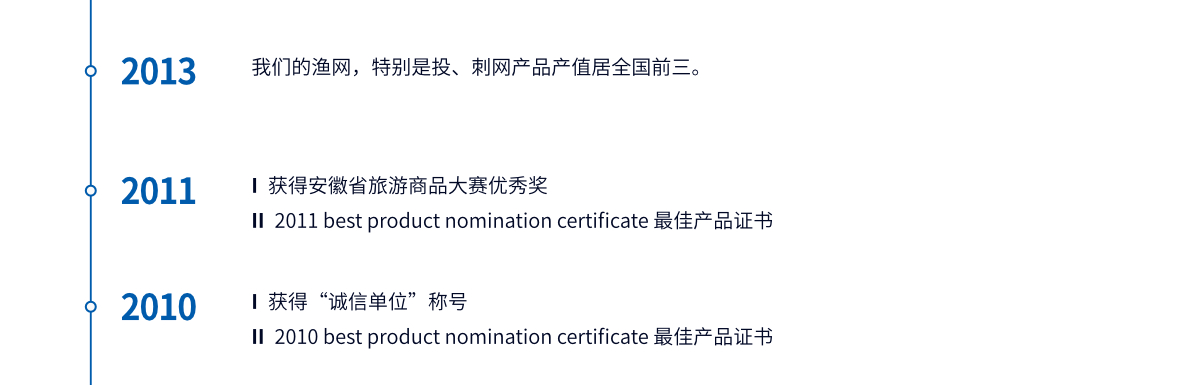Click vertical timeline line between 2013 and 2011
This screenshot has width=1200, height=385.
click(x=91, y=130)
